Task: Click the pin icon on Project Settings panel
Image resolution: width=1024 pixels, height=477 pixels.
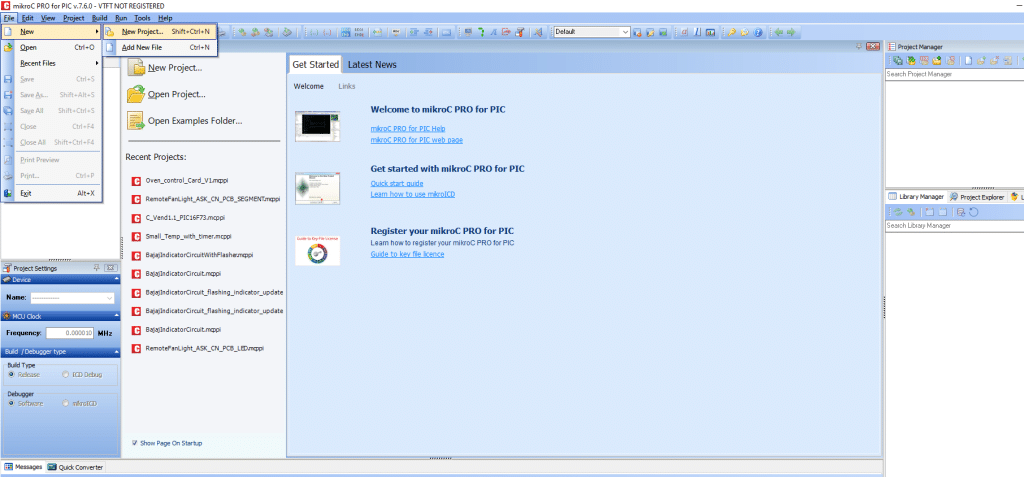Action: click(97, 268)
